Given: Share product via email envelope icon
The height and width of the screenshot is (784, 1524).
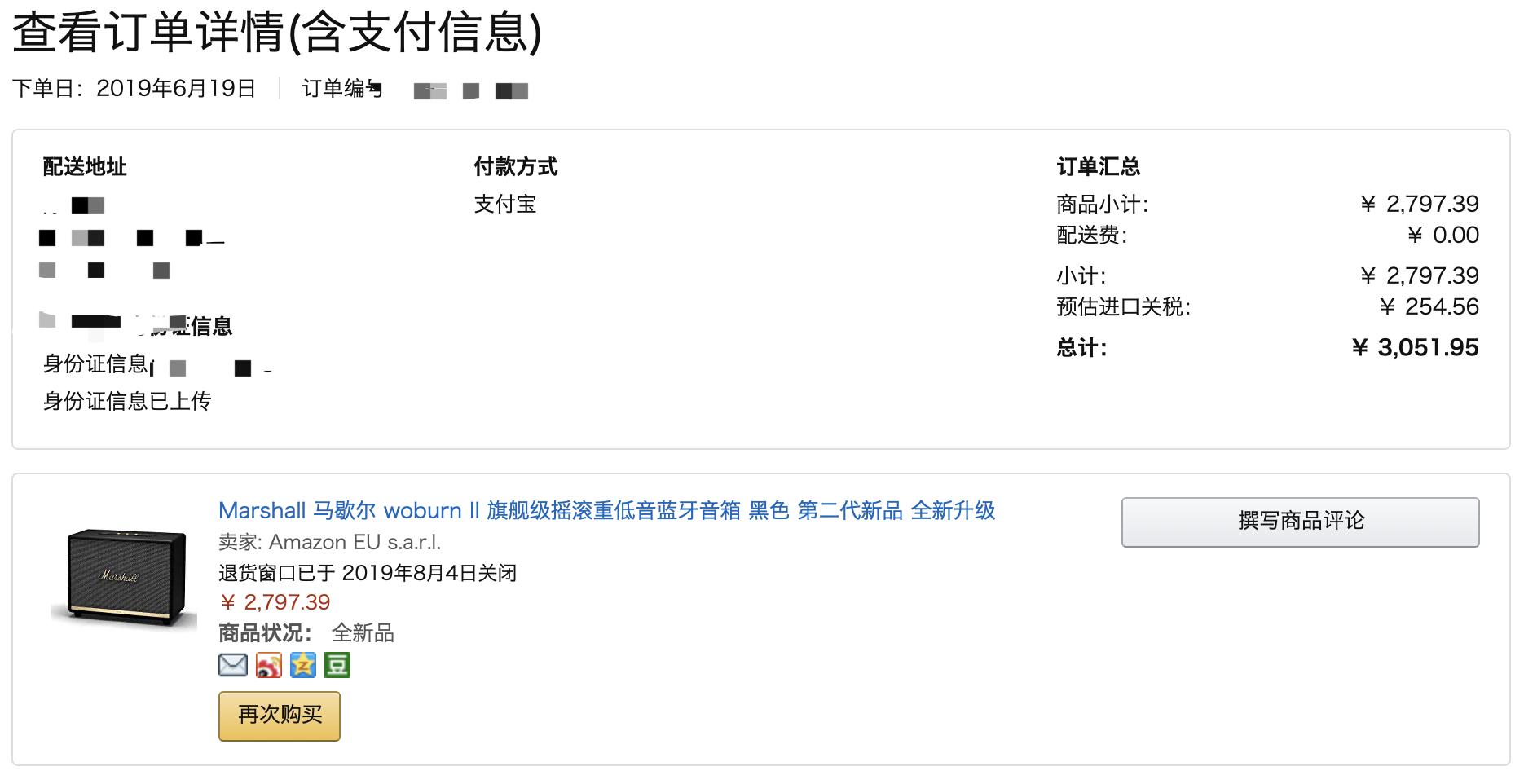Looking at the screenshot, I should coord(232,666).
